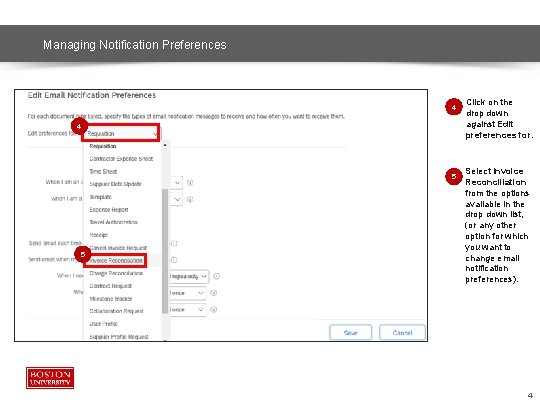Click the Boston University logo
Screen dimensions: 540x405
click(x=50, y=378)
